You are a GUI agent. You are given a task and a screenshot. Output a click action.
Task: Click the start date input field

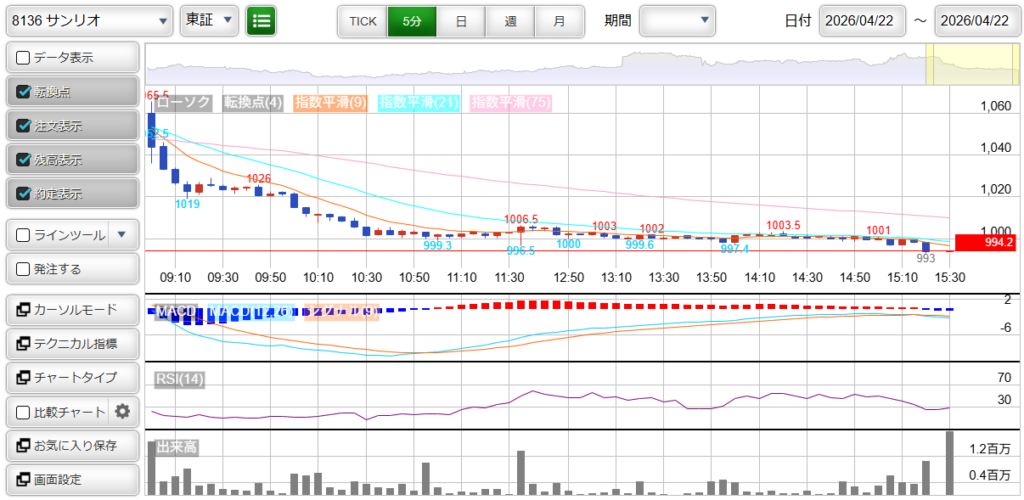(x=860, y=21)
